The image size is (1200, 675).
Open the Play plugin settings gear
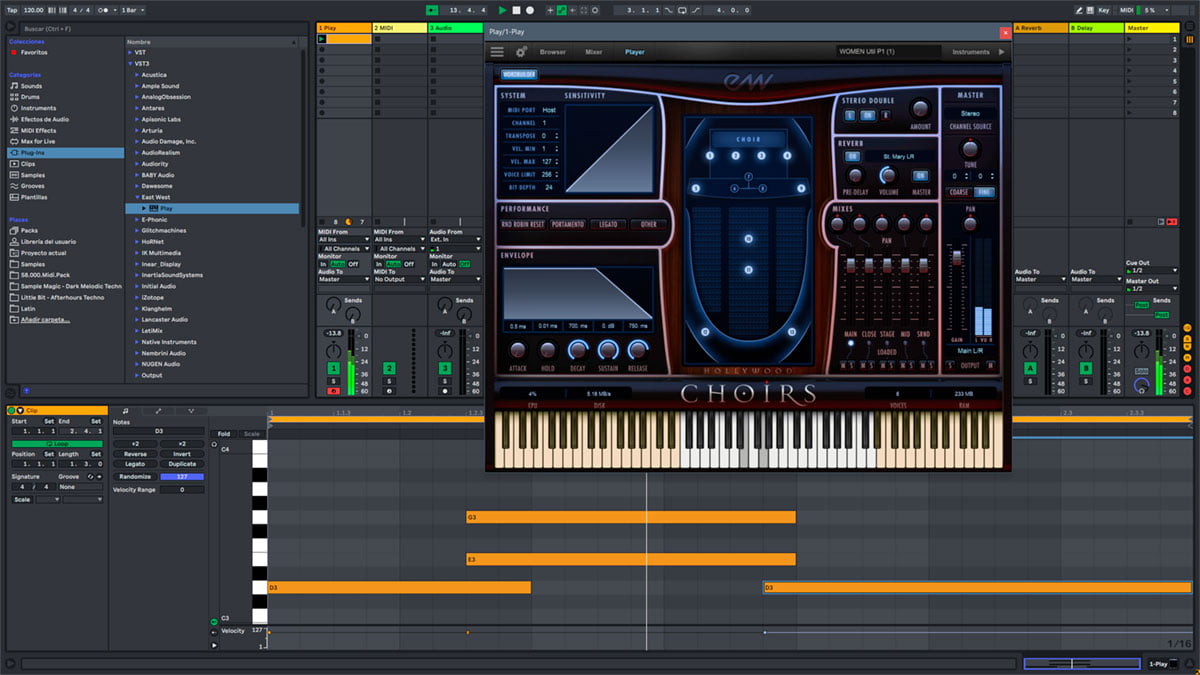pos(521,52)
